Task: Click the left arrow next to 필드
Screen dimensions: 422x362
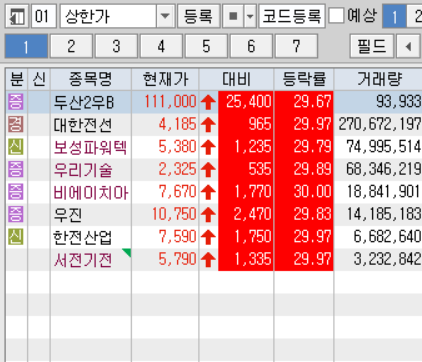Action: tap(408, 46)
